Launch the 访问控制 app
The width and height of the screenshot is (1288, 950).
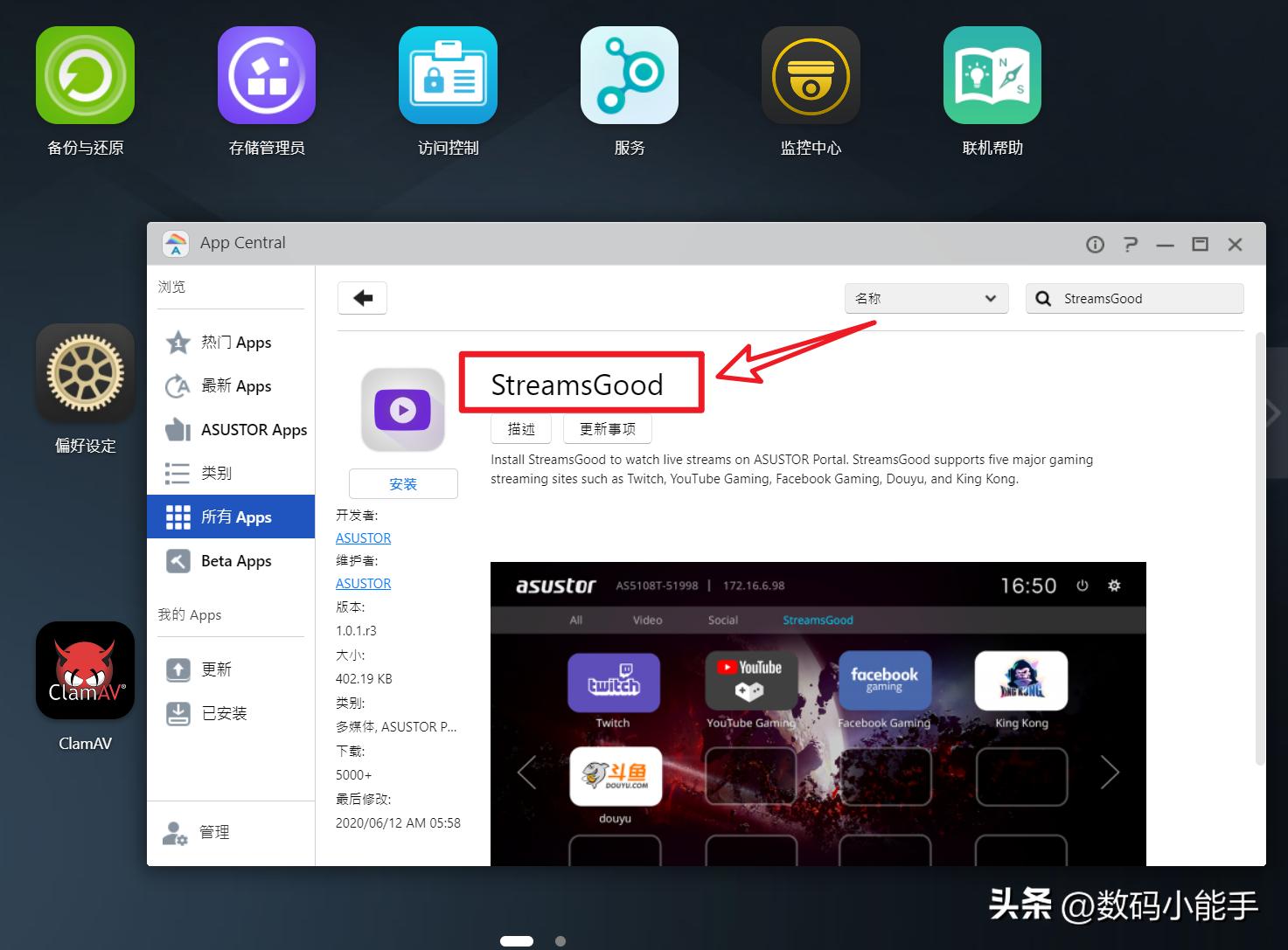tap(448, 75)
